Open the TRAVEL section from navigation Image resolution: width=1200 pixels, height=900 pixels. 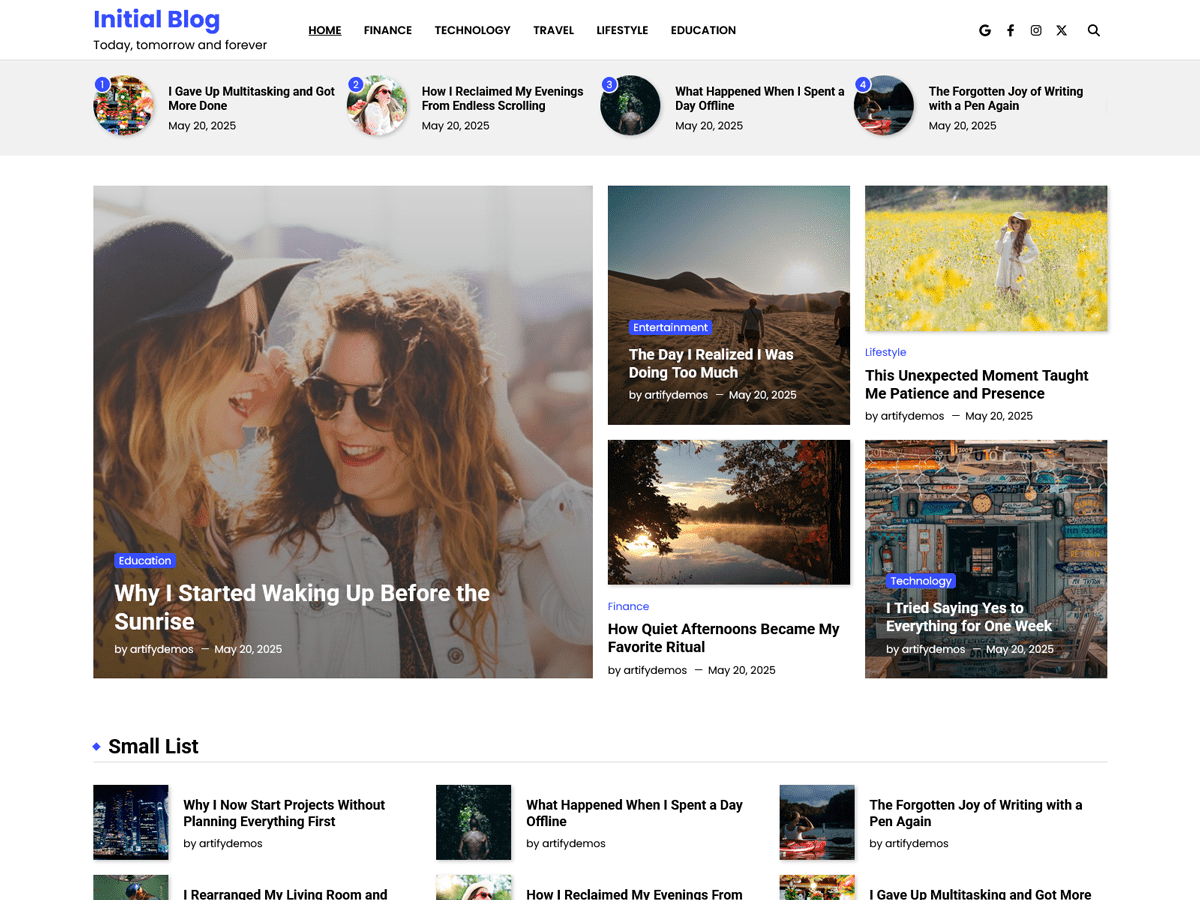tap(553, 30)
